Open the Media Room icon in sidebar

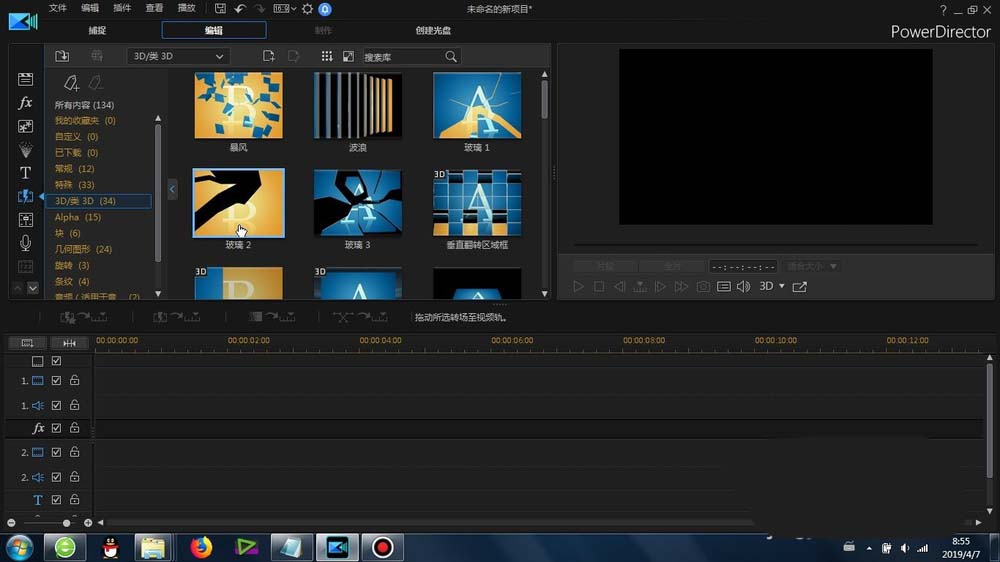point(26,79)
